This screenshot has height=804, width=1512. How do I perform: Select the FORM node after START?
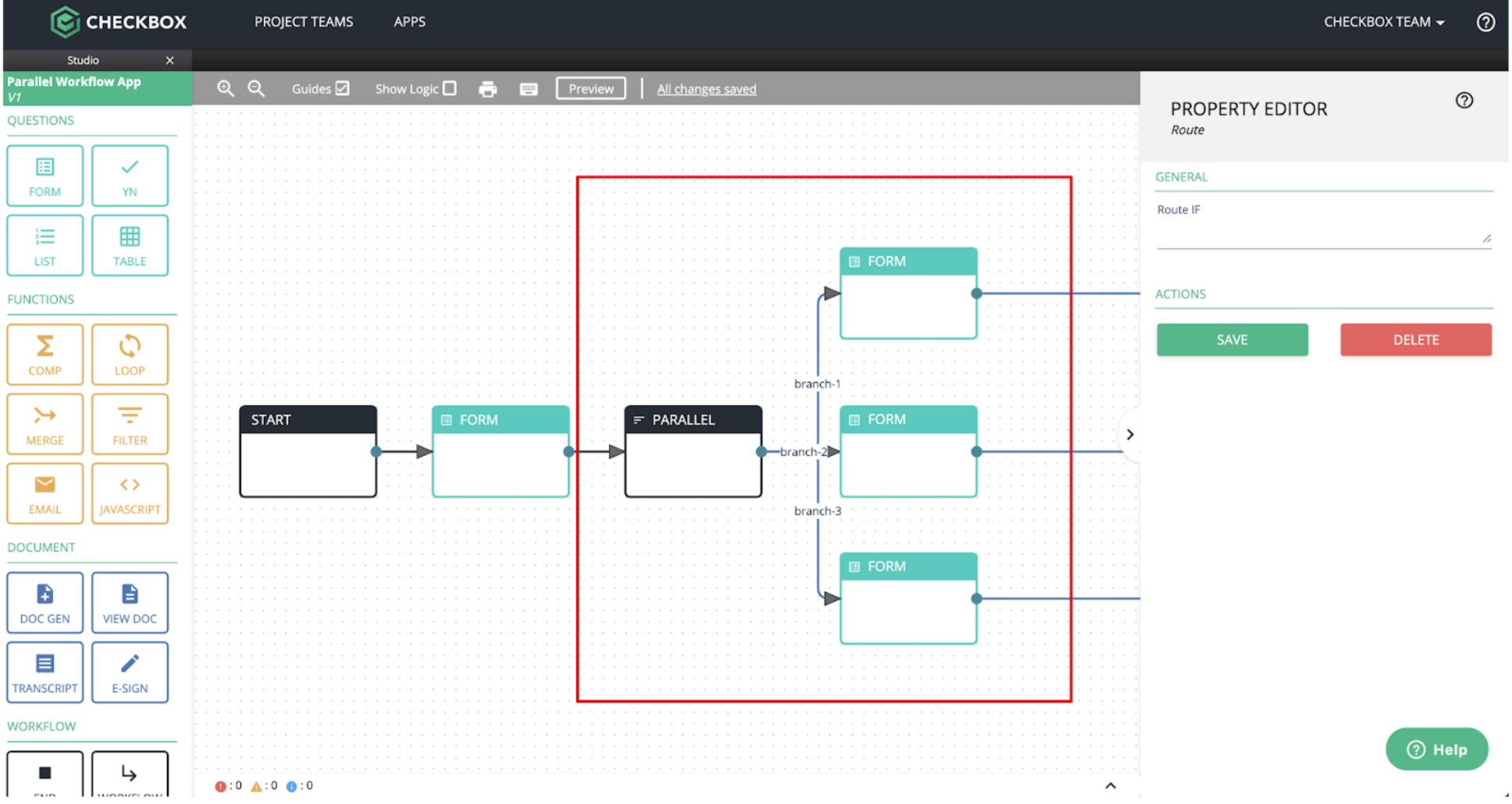point(501,451)
